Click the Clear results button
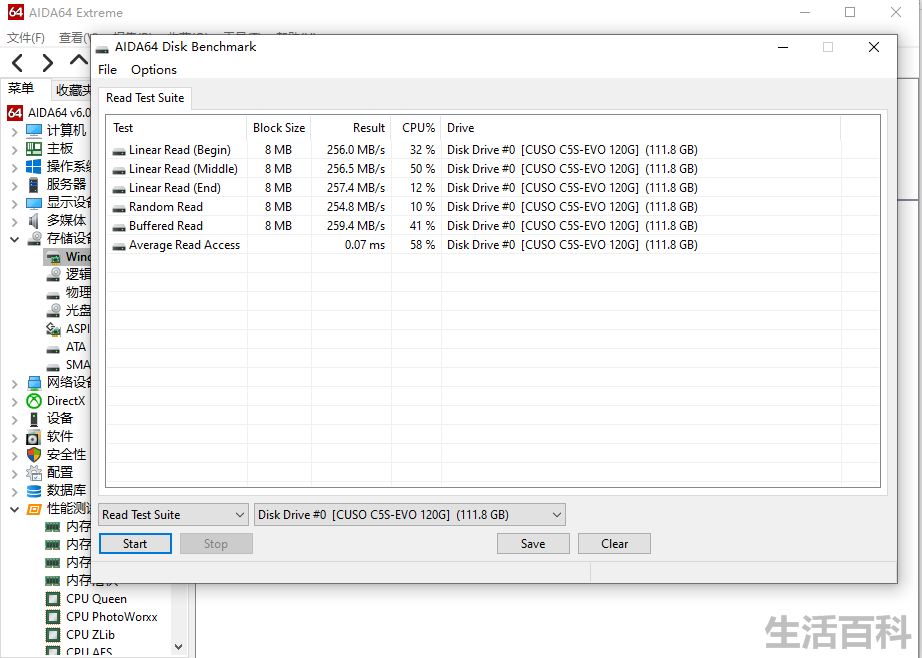922x658 pixels. [x=614, y=544]
